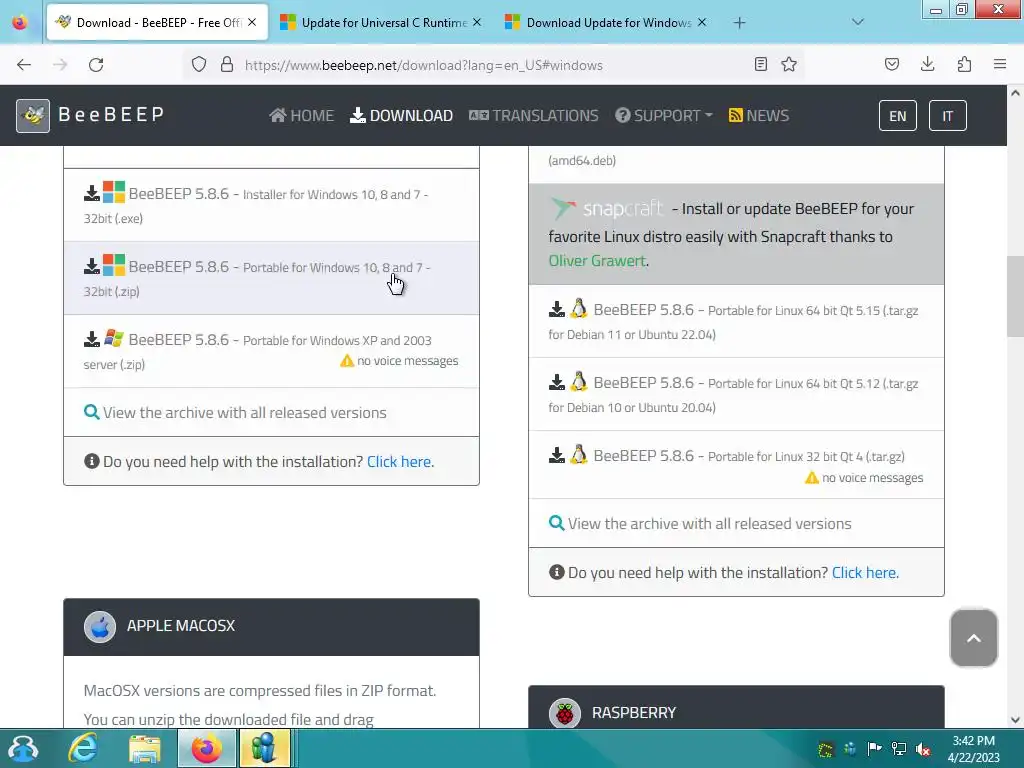Switch to Update for Universal C Runtime tab
The width and height of the screenshot is (1024, 768).
(x=381, y=23)
